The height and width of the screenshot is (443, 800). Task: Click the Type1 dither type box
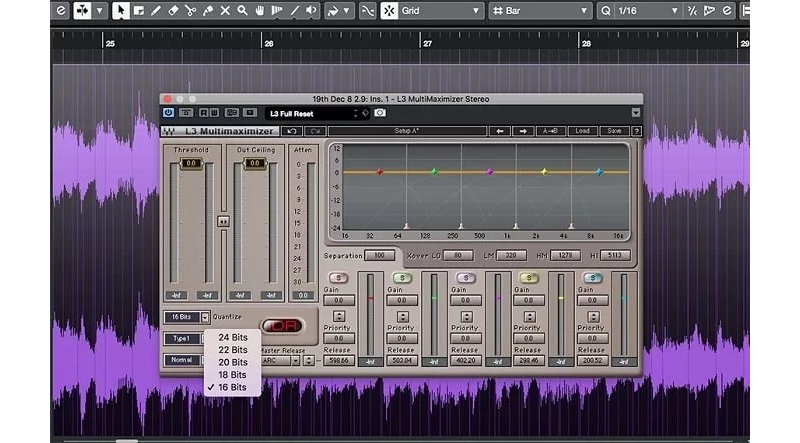tap(181, 339)
